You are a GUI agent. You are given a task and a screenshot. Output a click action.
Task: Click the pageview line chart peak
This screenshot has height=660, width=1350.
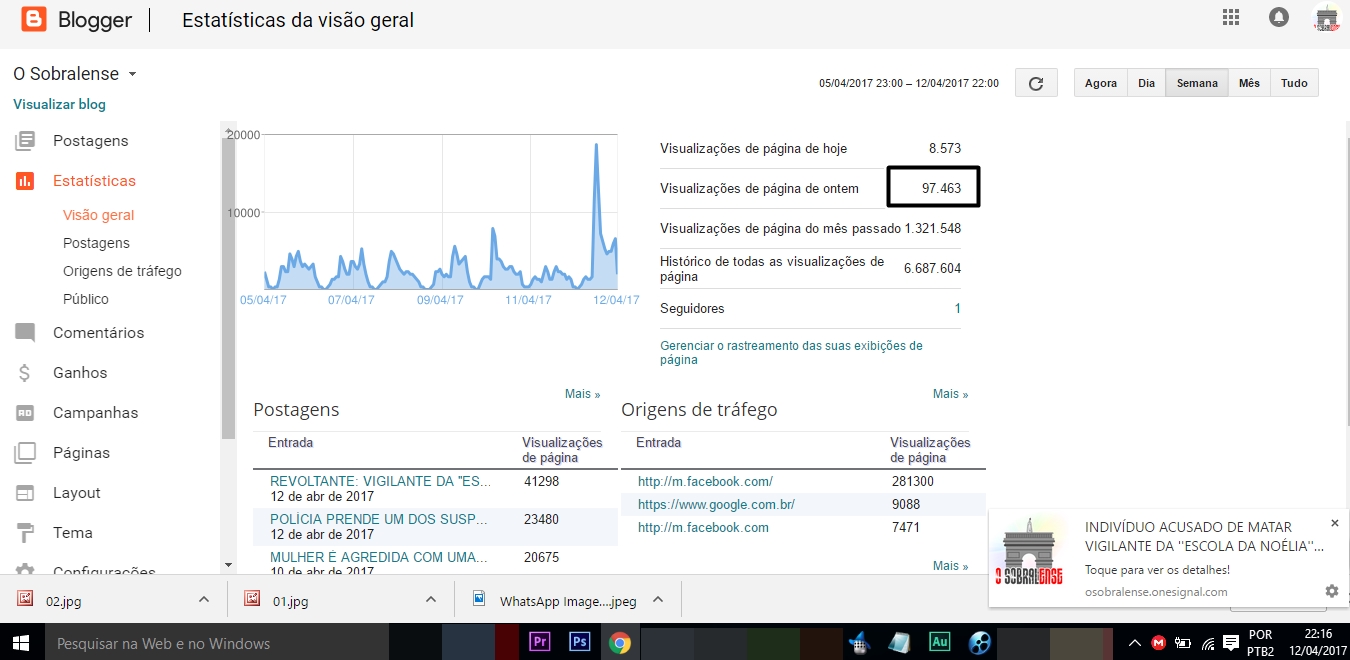pyautogui.click(x=597, y=145)
